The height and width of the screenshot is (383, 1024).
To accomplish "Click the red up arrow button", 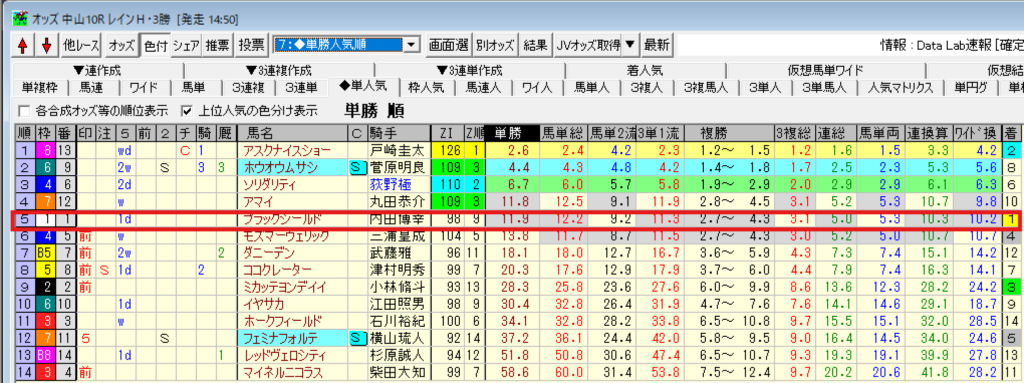I will (23, 45).
